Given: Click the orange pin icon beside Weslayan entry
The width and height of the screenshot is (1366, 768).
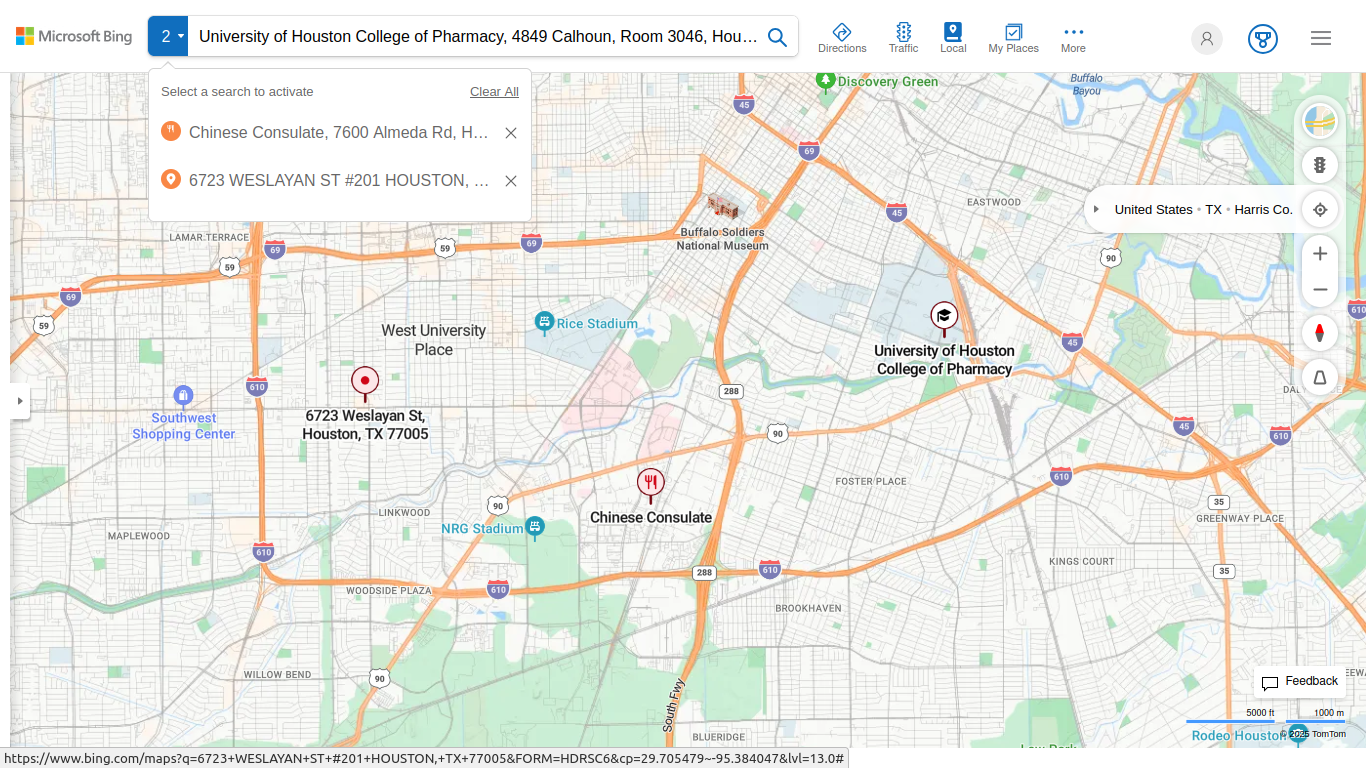Looking at the screenshot, I should [x=170, y=179].
